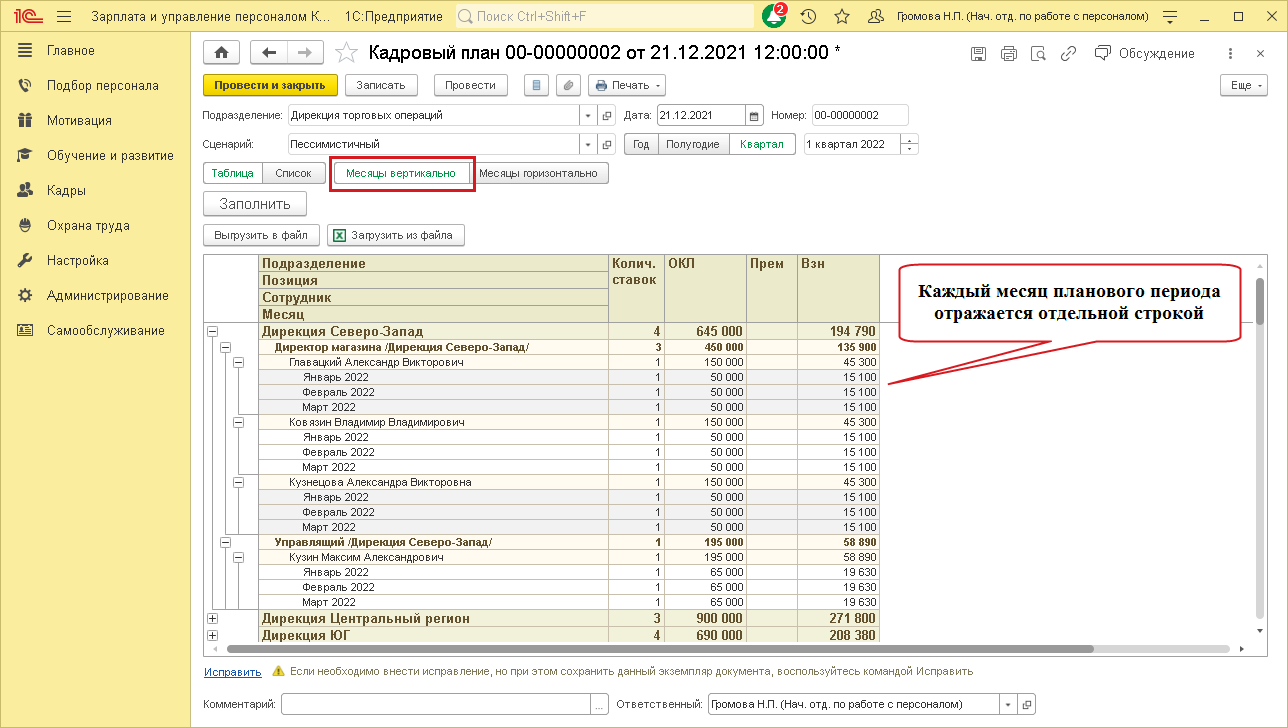Open the Печать dropdown menu
Screen dimensions: 1288x728
627,85
